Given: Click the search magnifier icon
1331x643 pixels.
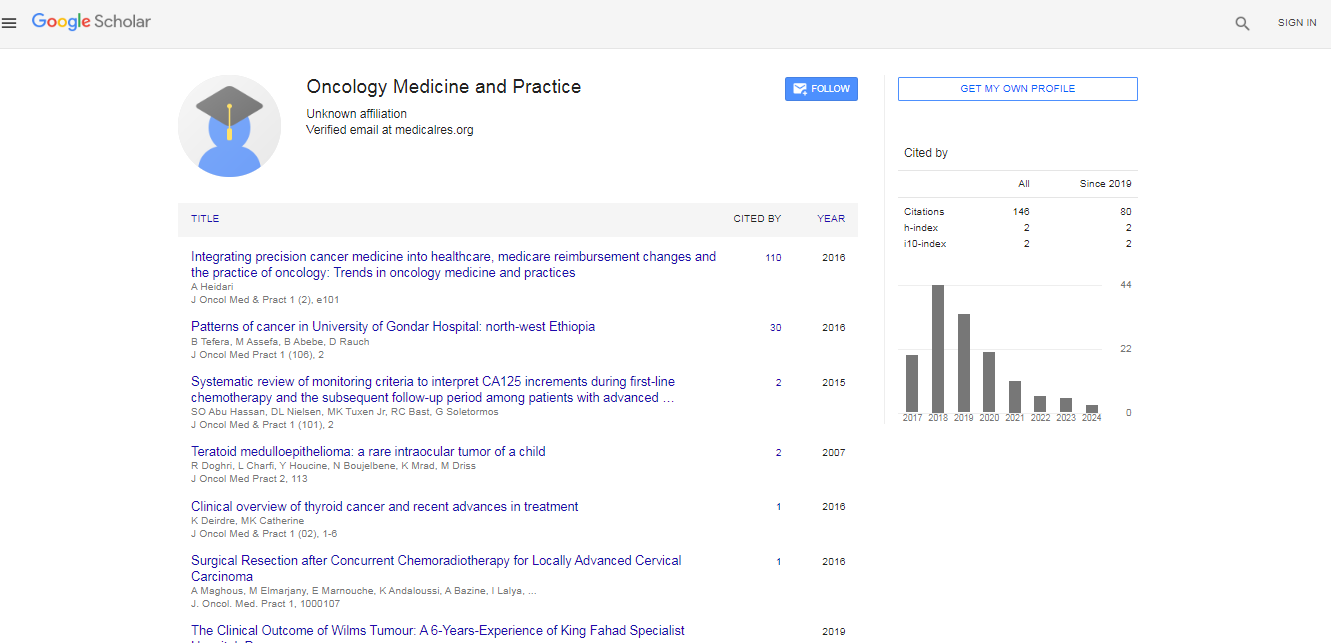Looking at the screenshot, I should tap(1242, 23).
